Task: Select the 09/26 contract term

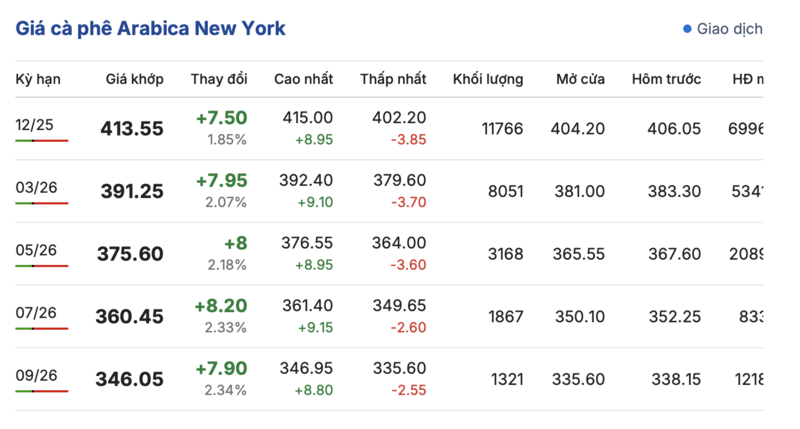Action: [34, 375]
